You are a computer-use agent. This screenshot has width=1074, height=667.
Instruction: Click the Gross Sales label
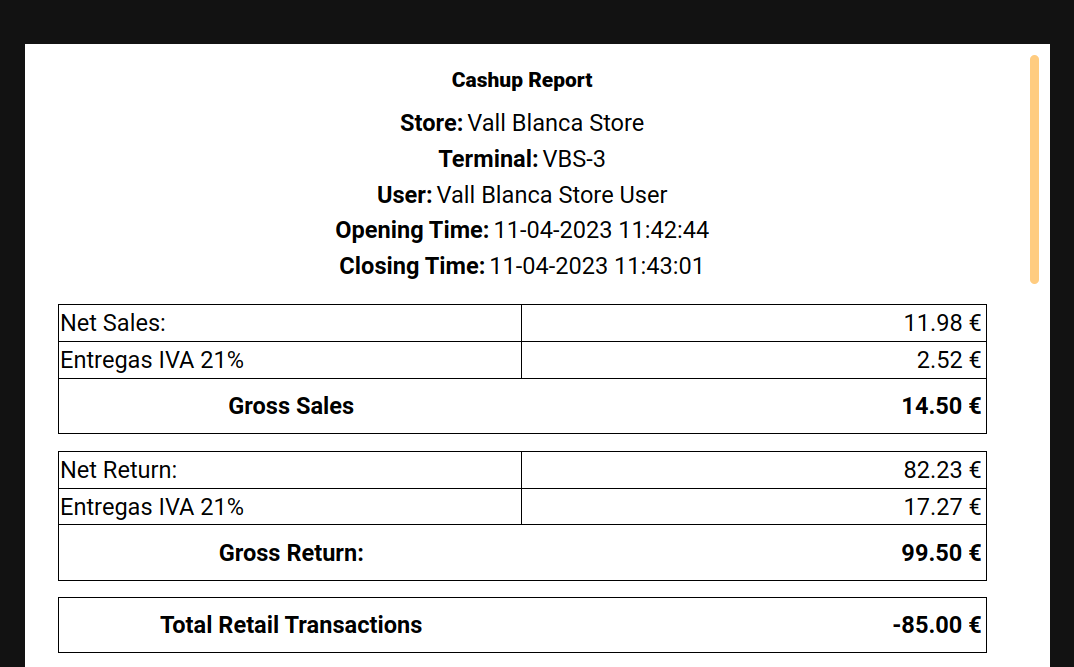(291, 406)
